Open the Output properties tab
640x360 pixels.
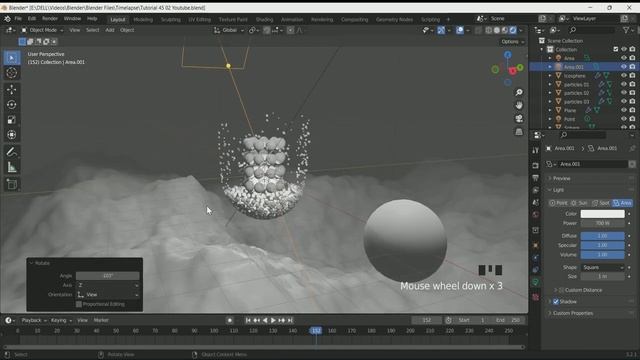536,178
